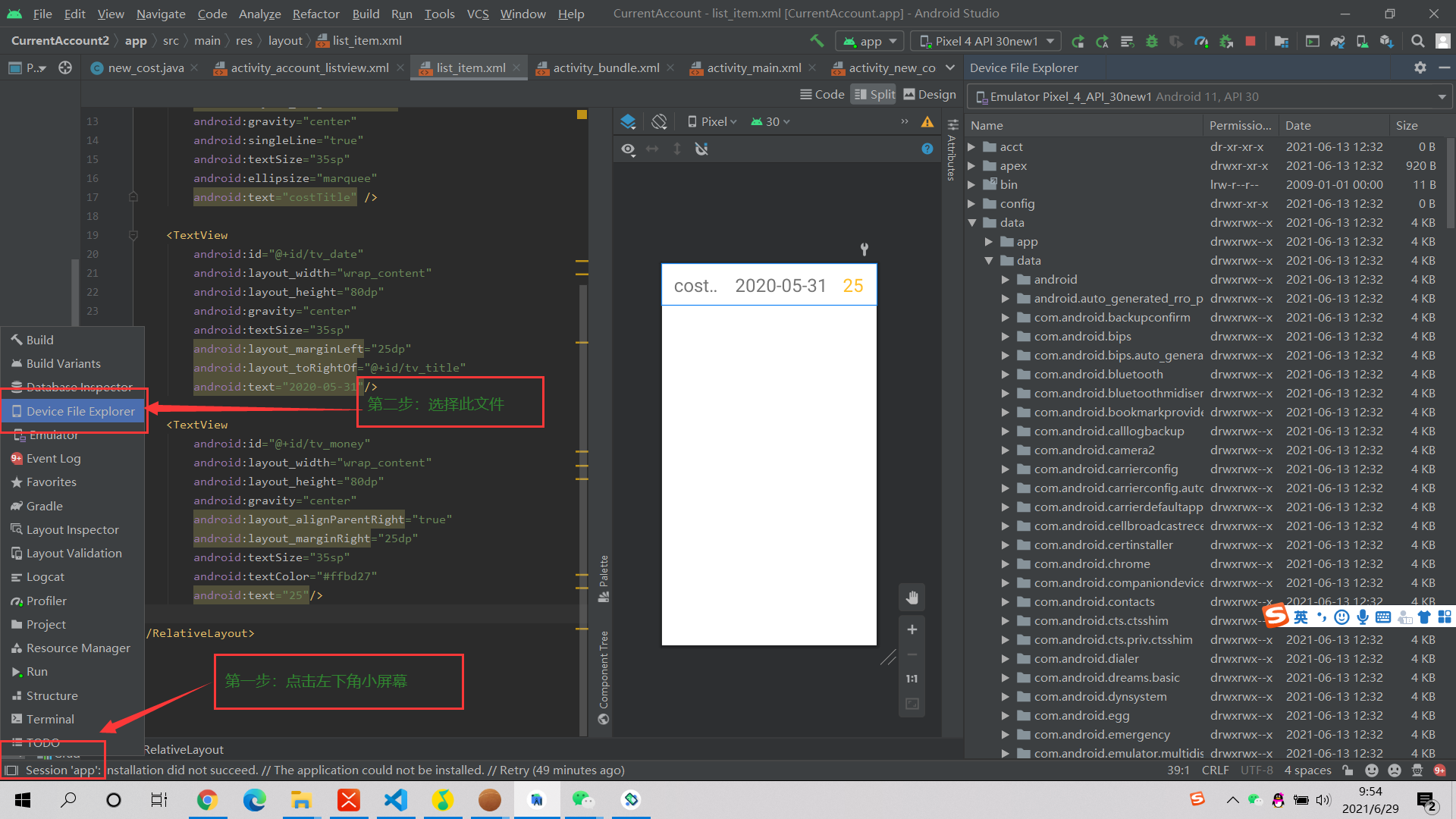This screenshot has height=819, width=1456.
Task: Open the Pixel device dropdown in preview
Action: [711, 121]
